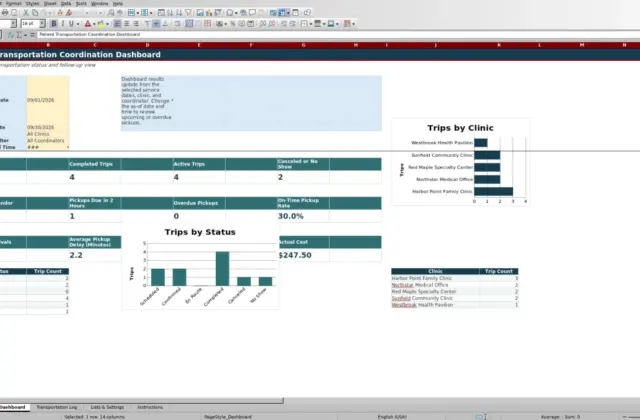Viewport: 640px width, 420px height.
Task: Switch to the Instructions sheet tab
Action: [x=150, y=407]
